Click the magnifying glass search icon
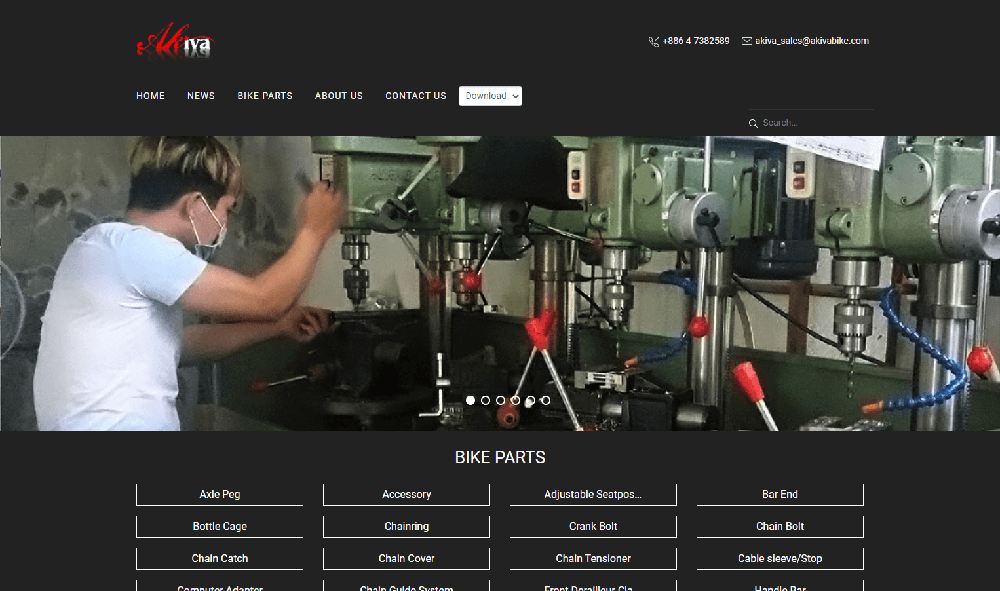Image resolution: width=1000 pixels, height=591 pixels. (753, 123)
